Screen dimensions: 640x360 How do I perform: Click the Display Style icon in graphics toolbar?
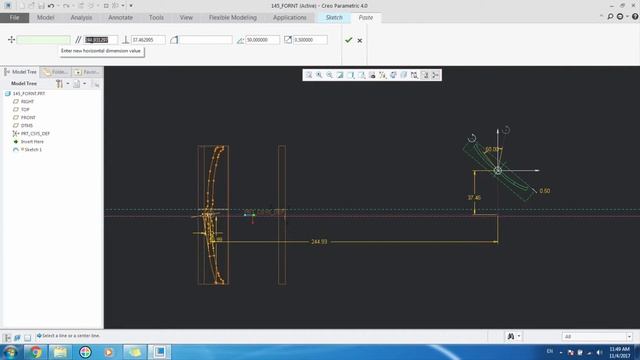point(351,75)
